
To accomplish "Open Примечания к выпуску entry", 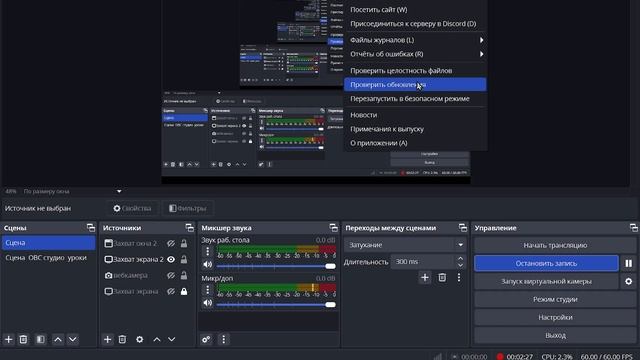I will click(x=415, y=129).
